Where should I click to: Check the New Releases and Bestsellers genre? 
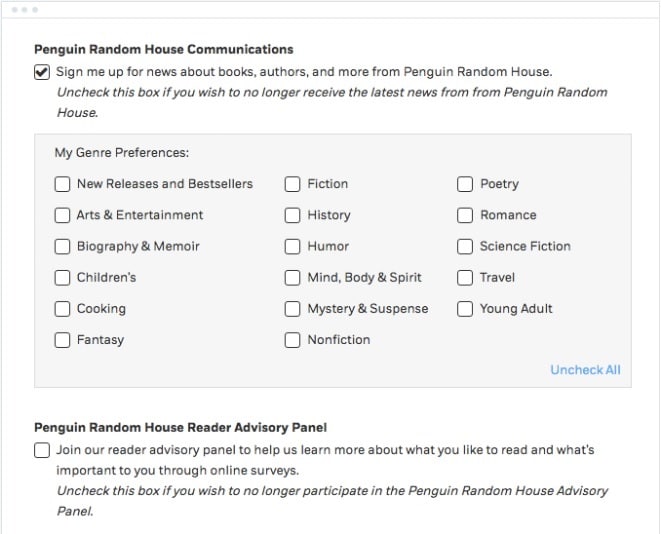coord(62,184)
